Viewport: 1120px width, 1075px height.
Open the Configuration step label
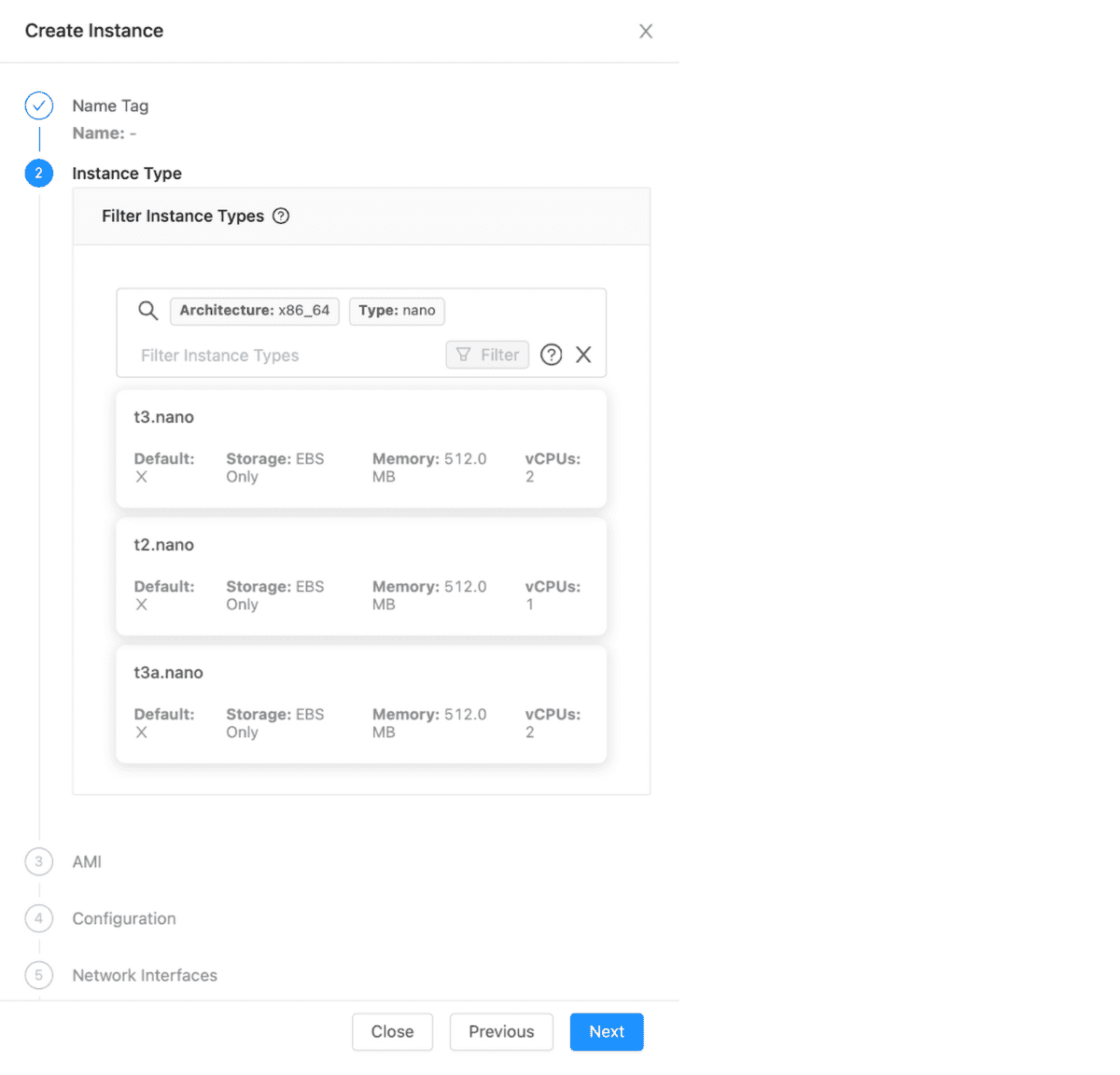(124, 919)
